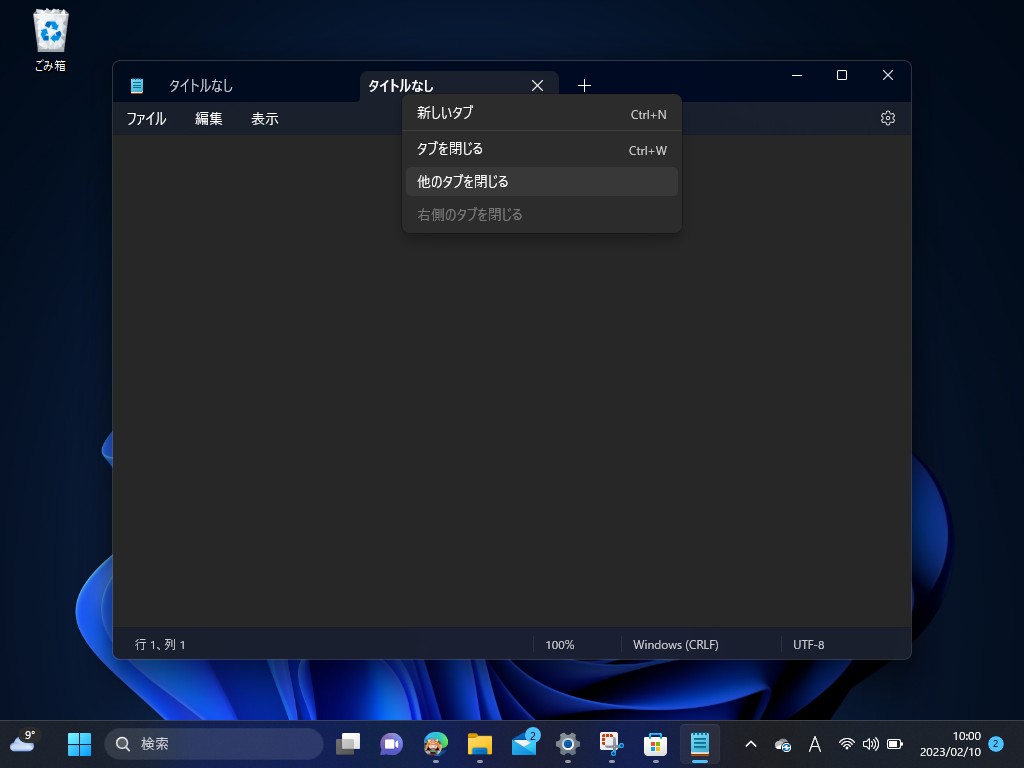This screenshot has height=768, width=1024.
Task: Open Windows Settings from the taskbar
Action: pyautogui.click(x=567, y=744)
